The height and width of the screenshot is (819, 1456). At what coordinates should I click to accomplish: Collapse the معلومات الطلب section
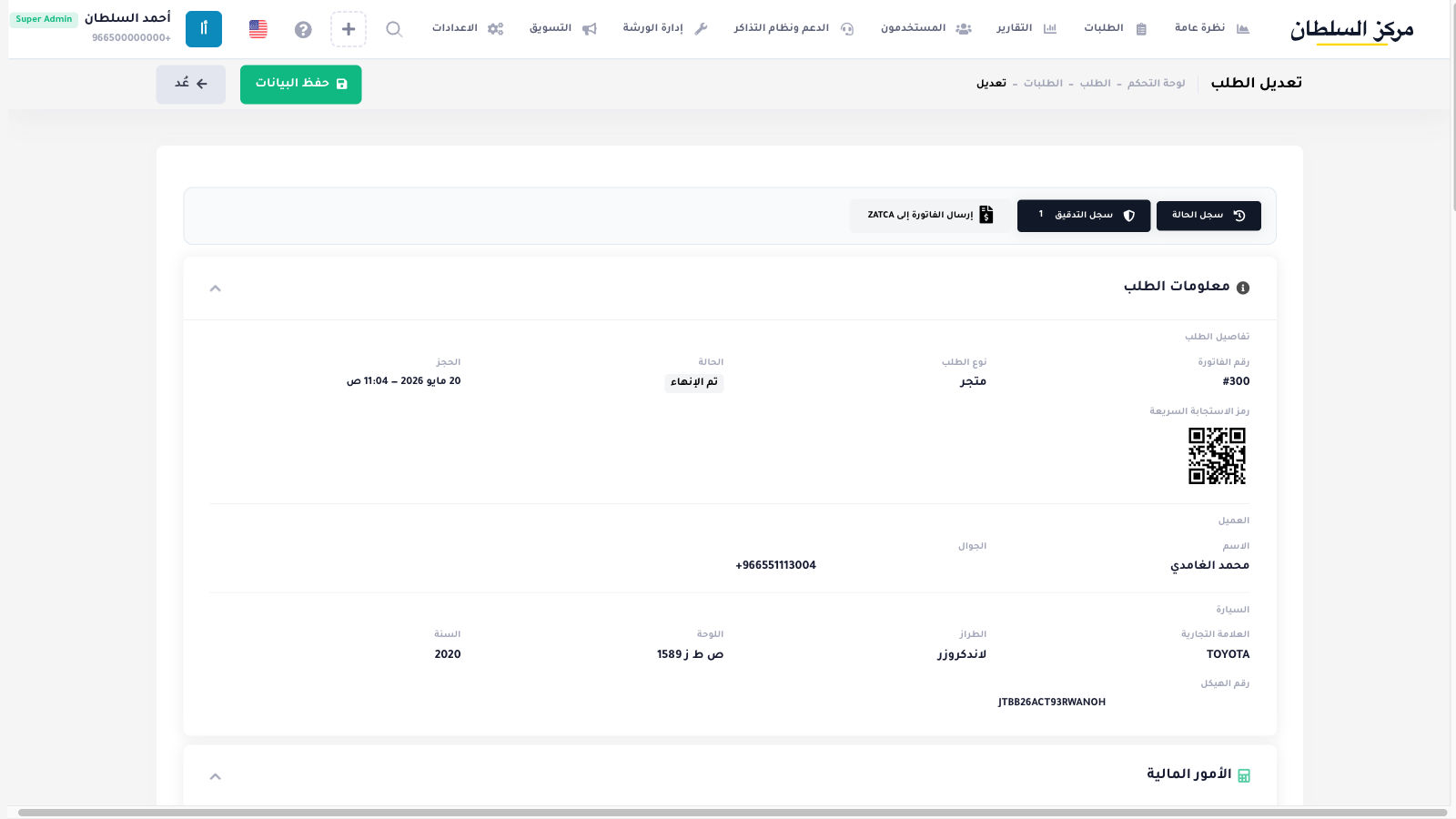point(216,288)
